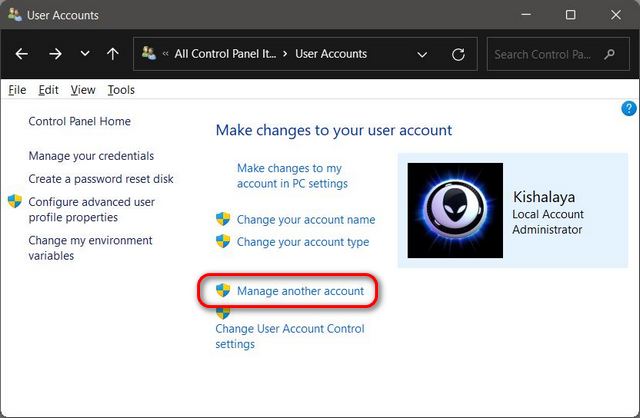
Task: Open the View menu
Action: click(83, 90)
